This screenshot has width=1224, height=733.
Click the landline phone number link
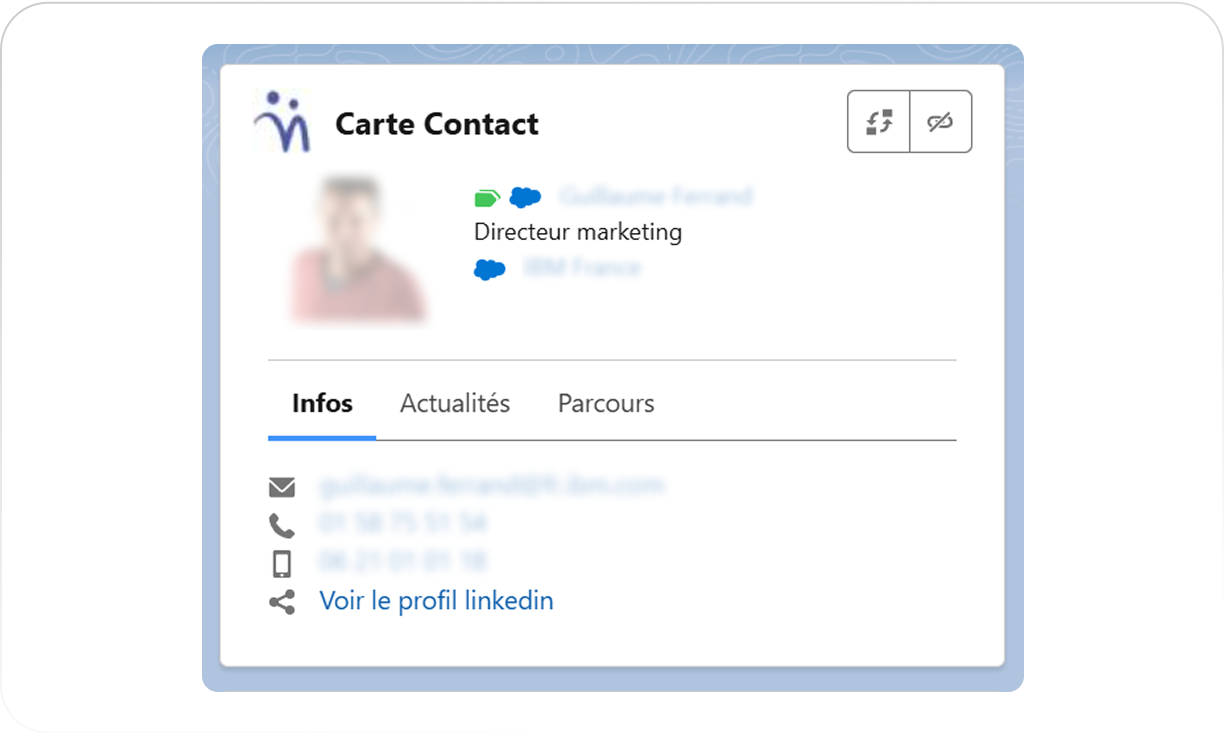pos(403,523)
